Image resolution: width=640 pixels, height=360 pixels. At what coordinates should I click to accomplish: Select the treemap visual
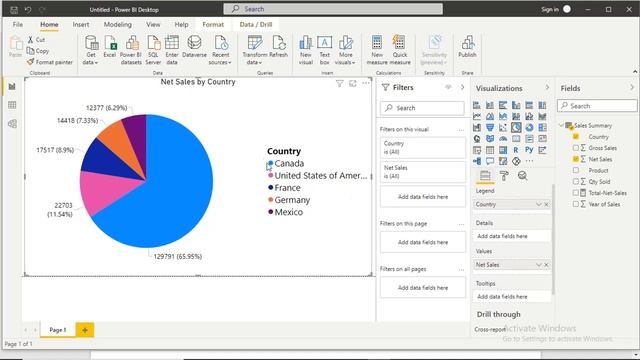[x=542, y=127]
